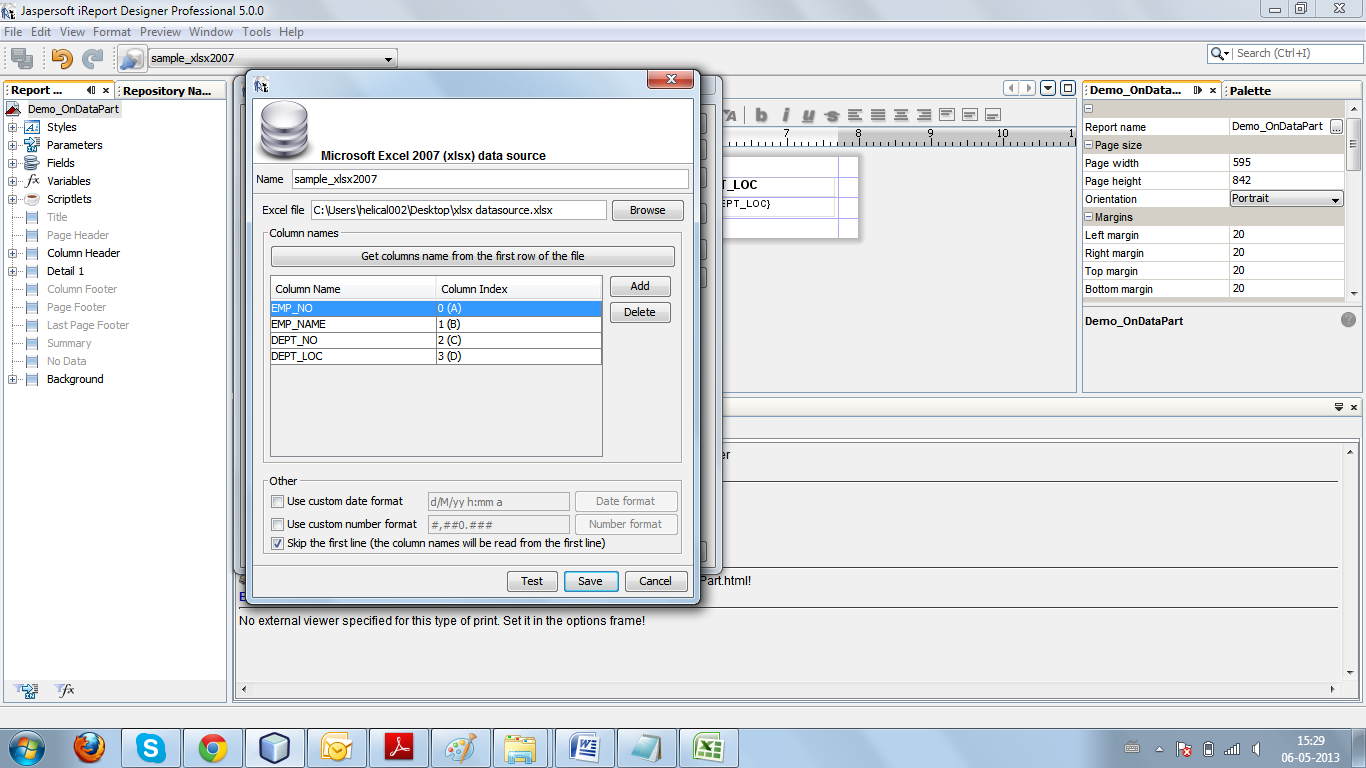Uncheck Skip the first line checkbox
This screenshot has width=1366, height=768.
click(278, 543)
